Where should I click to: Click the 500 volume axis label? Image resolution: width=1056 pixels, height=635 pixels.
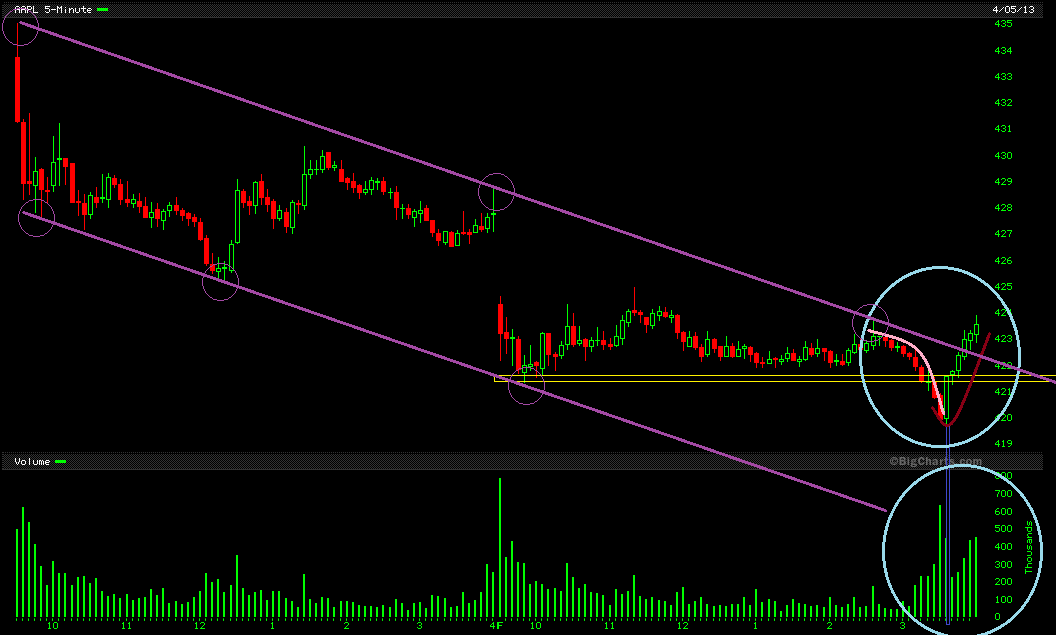pos(1003,529)
